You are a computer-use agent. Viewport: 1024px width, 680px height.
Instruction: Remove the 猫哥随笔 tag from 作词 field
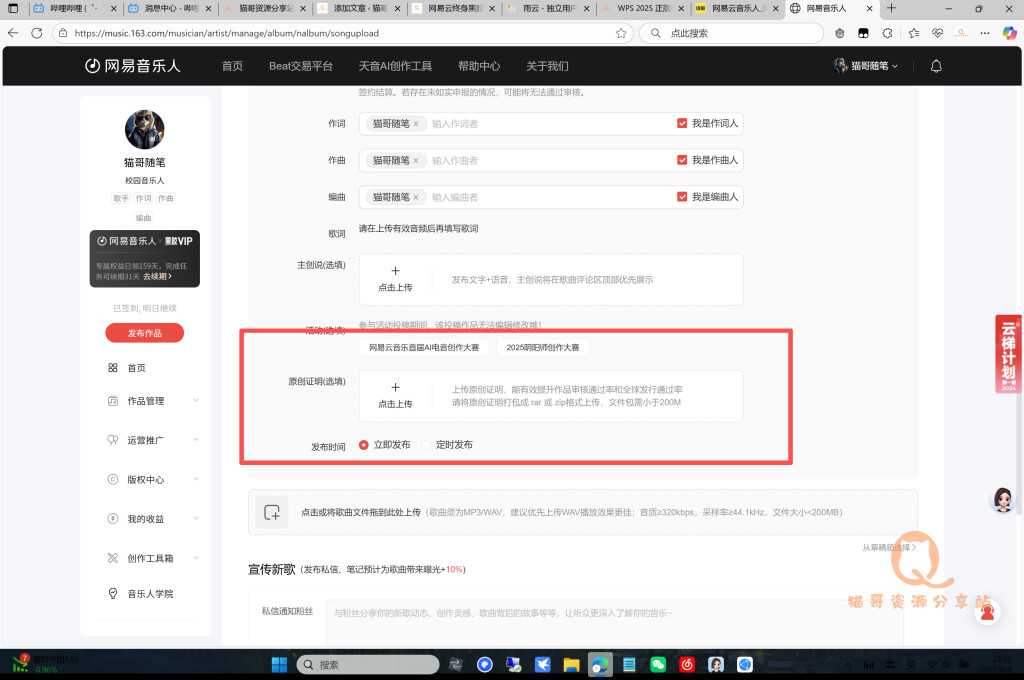pos(416,123)
